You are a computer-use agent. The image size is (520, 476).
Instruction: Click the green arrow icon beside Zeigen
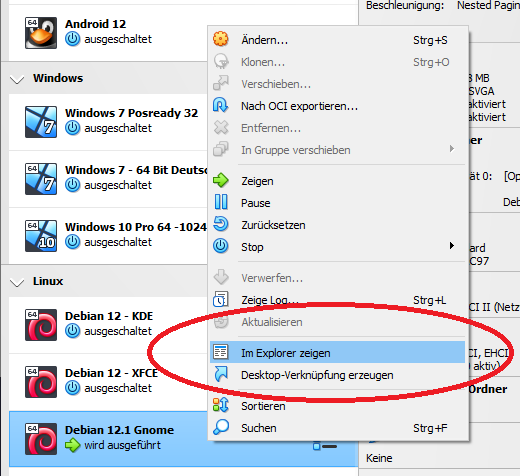[221, 180]
